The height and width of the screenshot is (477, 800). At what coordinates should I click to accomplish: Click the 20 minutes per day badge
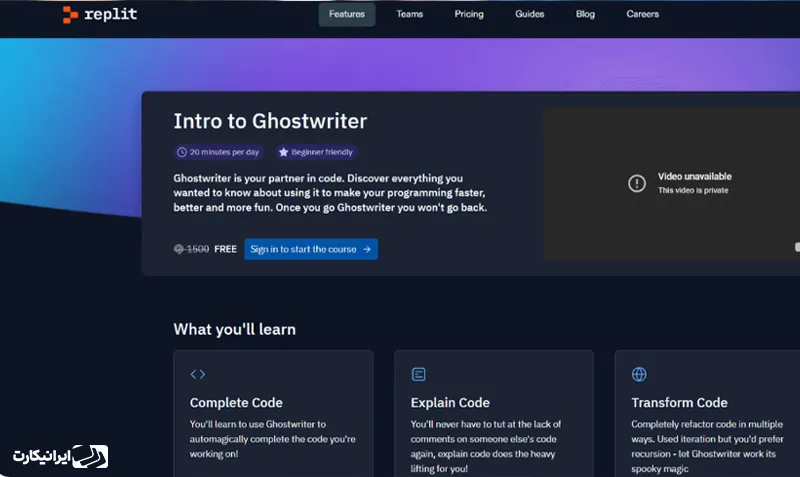click(218, 152)
